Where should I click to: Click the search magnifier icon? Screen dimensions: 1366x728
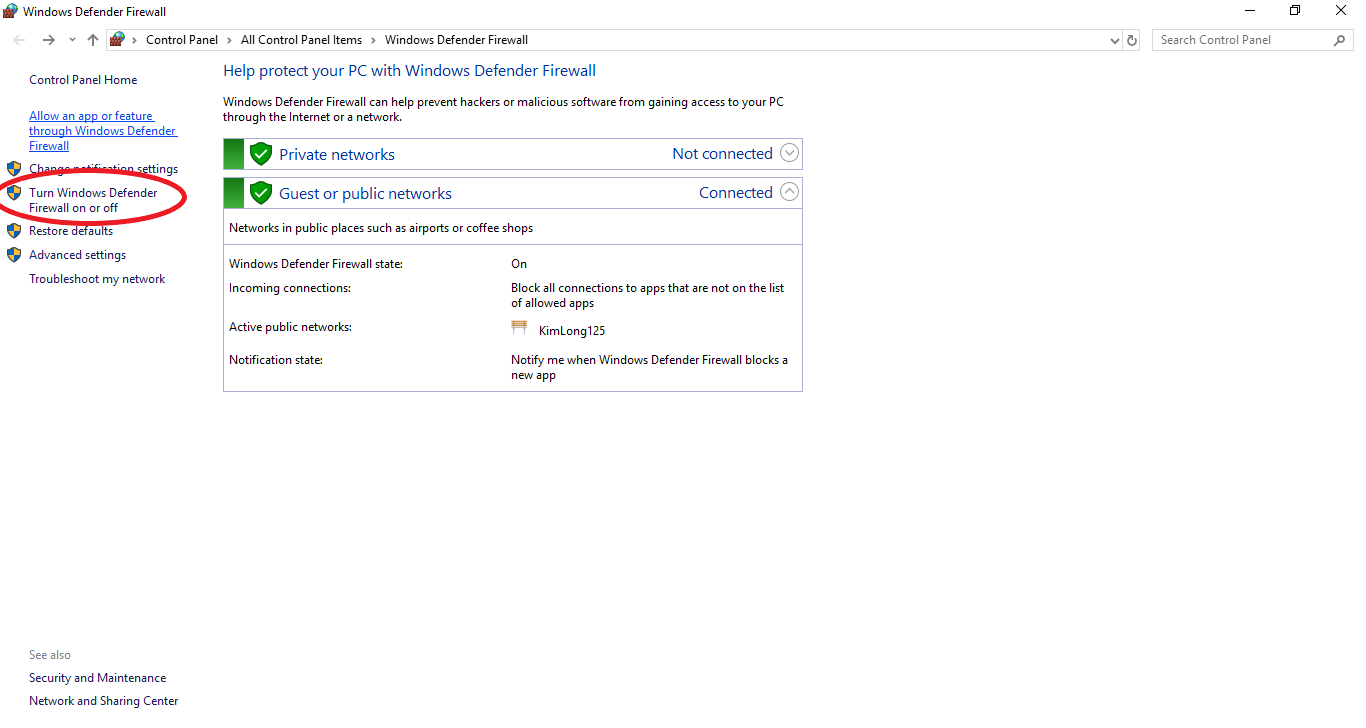pos(1340,40)
